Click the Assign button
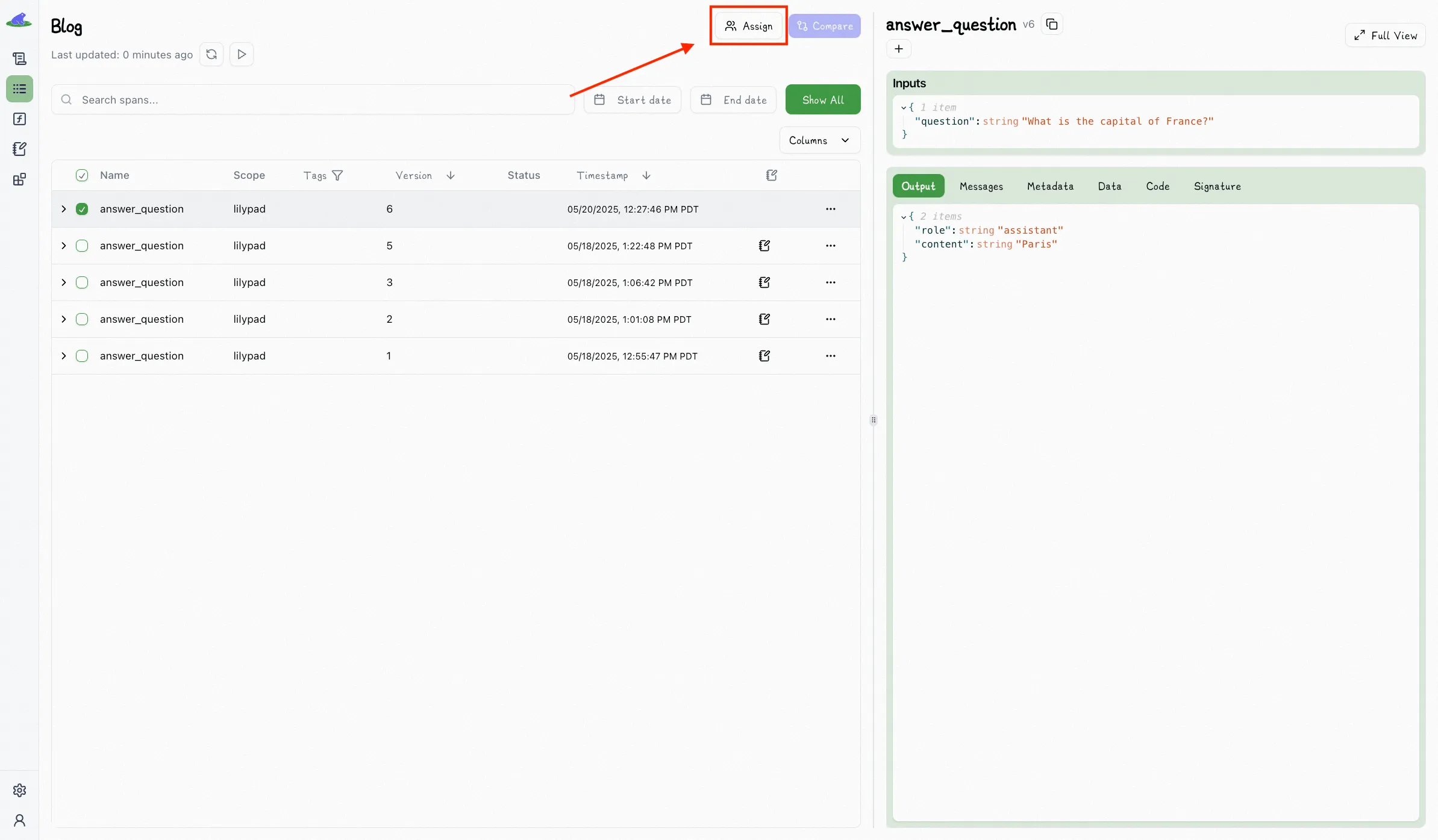 tap(748, 26)
